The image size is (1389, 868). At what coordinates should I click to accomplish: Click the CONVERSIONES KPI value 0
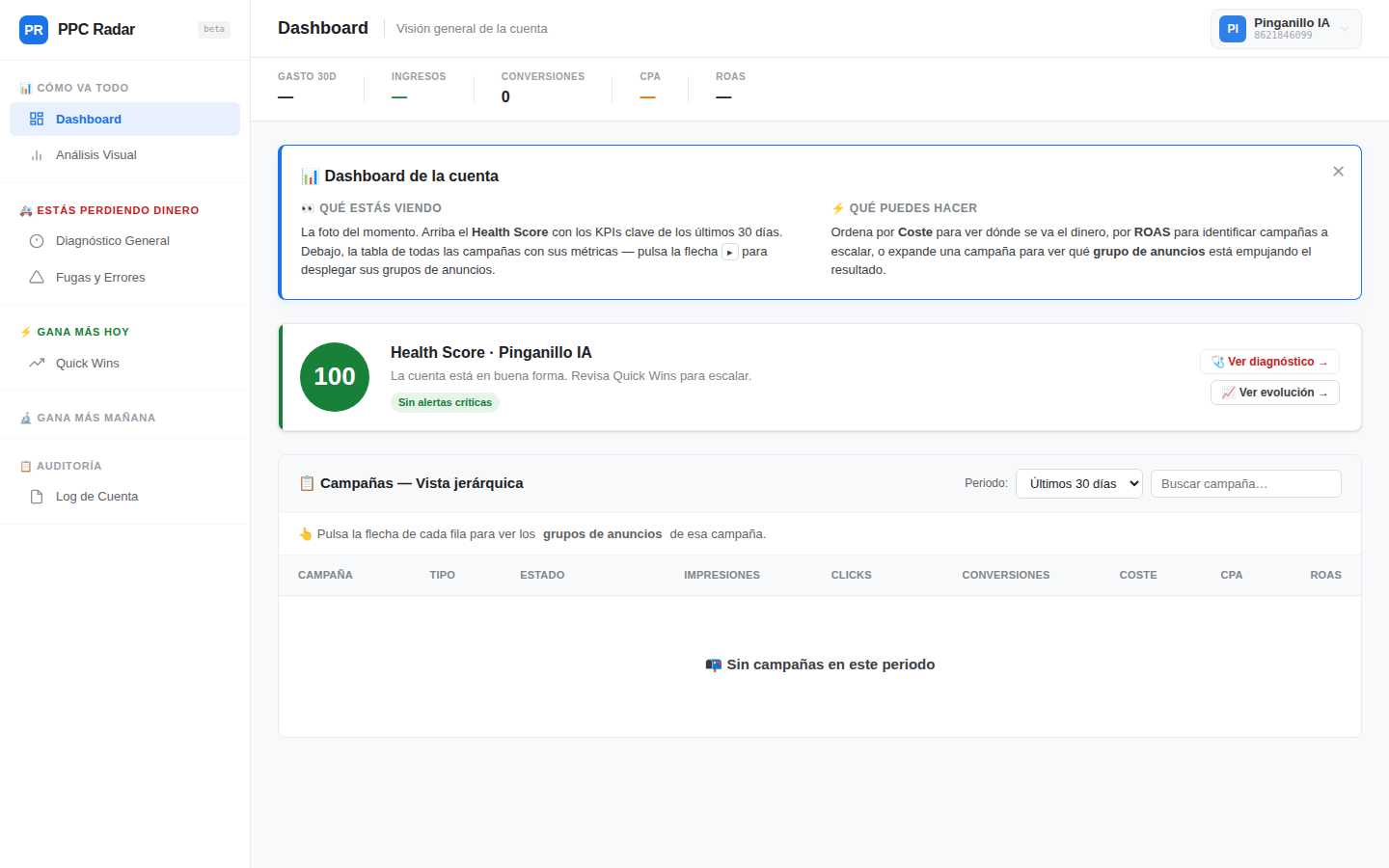coord(505,96)
